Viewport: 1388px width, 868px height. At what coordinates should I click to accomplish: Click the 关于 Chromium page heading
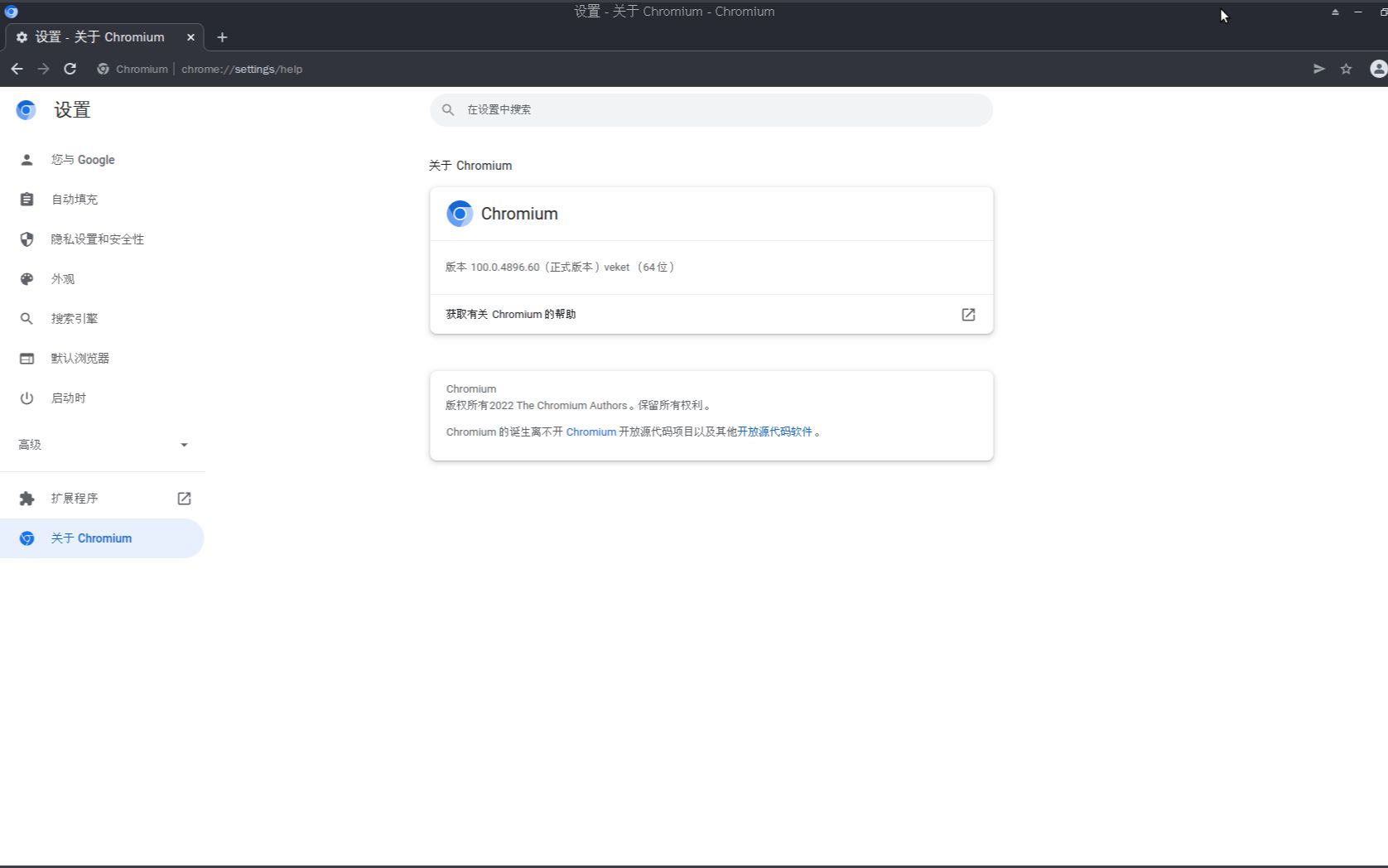click(x=470, y=166)
